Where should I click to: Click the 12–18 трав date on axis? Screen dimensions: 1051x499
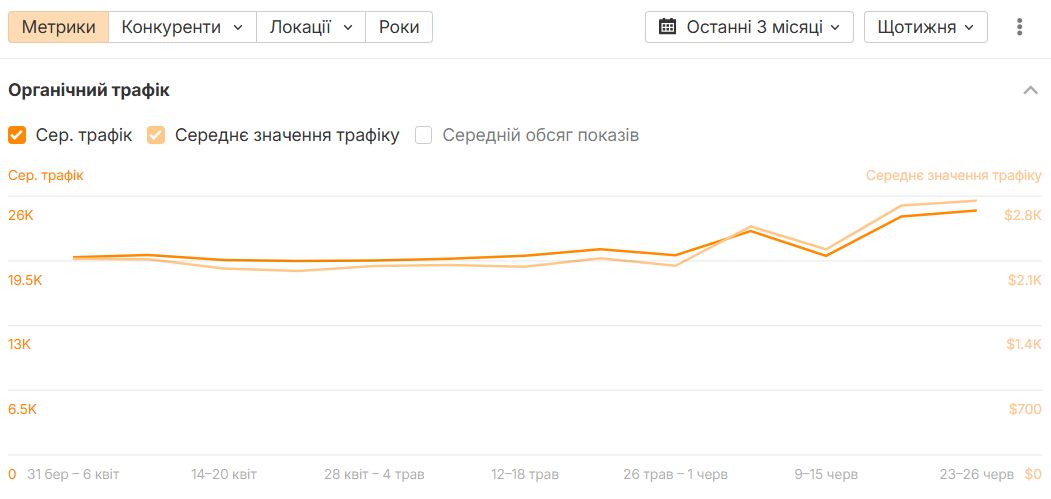(525, 474)
